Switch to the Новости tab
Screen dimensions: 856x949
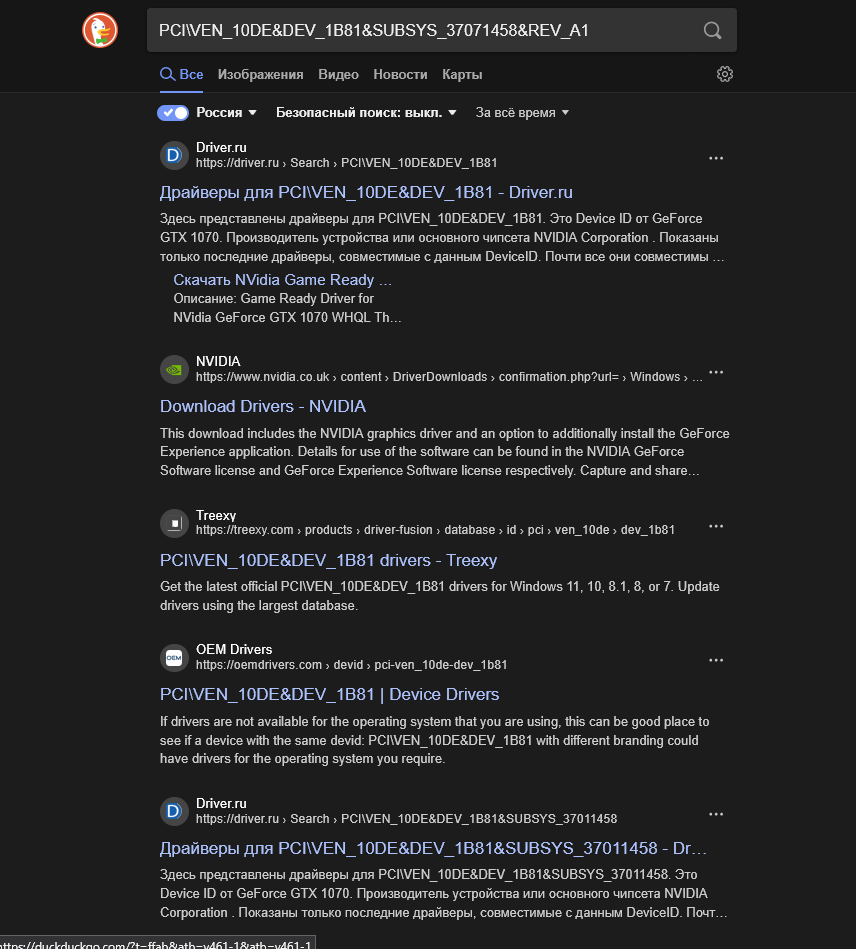pyautogui.click(x=400, y=74)
